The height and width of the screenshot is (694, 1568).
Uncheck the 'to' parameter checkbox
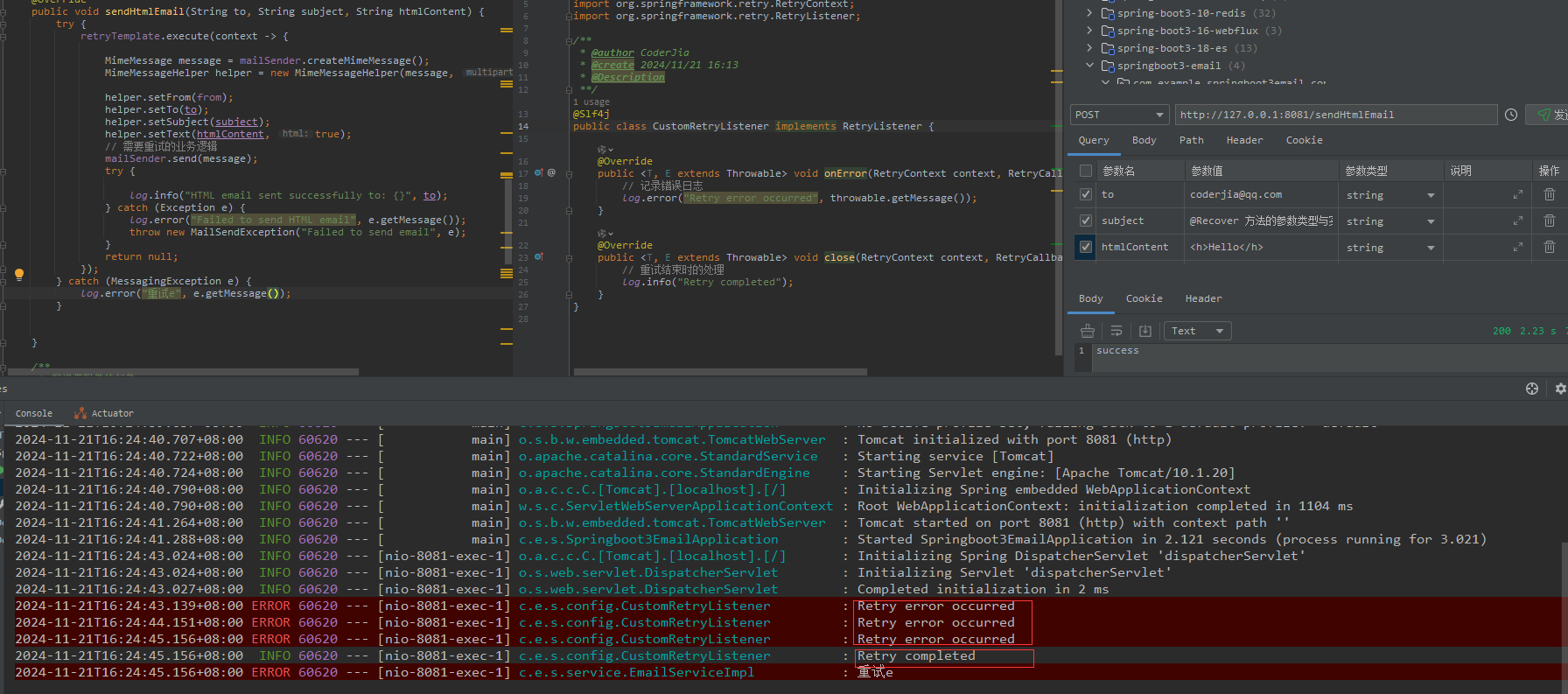click(x=1086, y=194)
